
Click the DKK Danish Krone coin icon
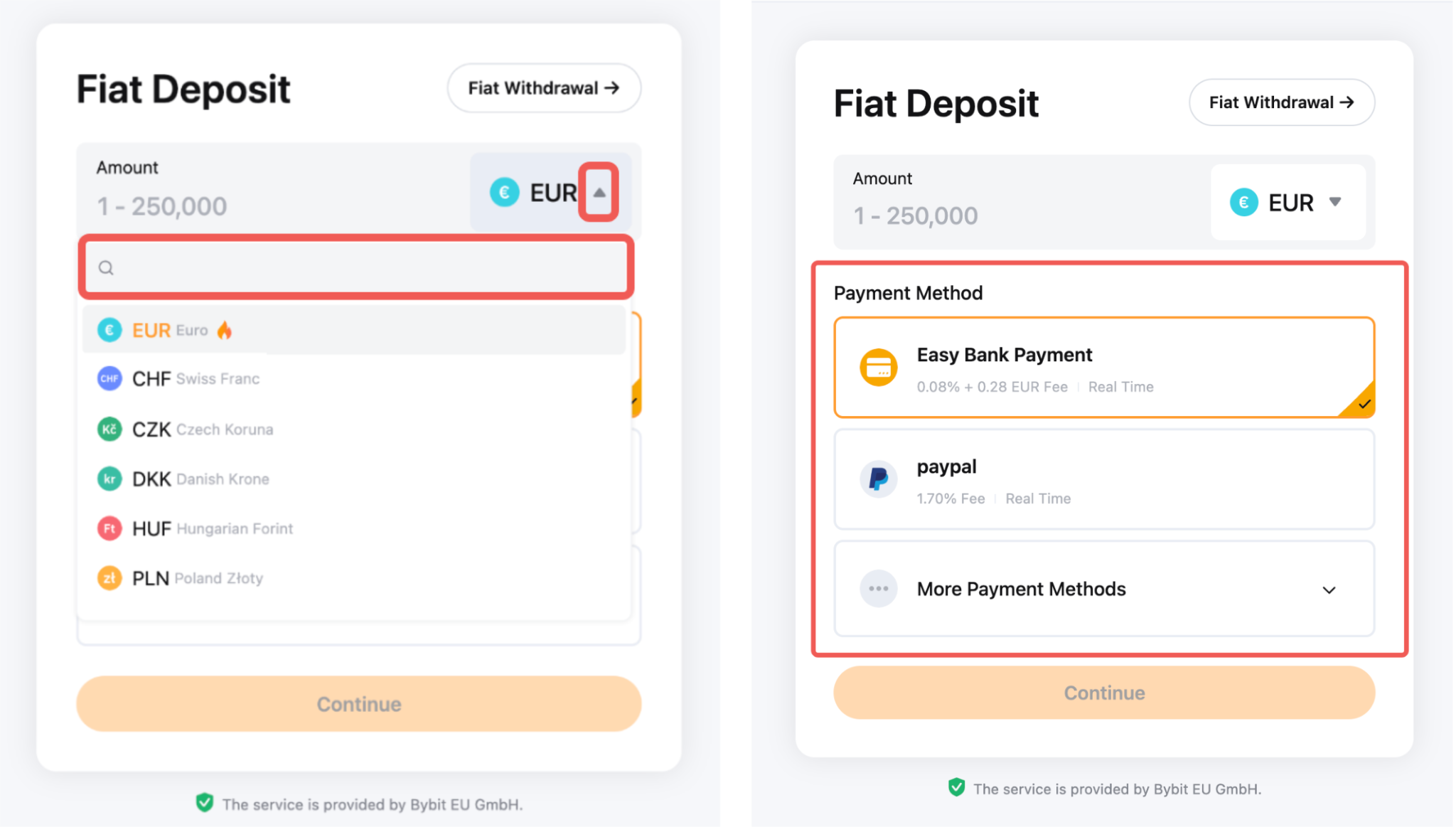pyautogui.click(x=109, y=479)
